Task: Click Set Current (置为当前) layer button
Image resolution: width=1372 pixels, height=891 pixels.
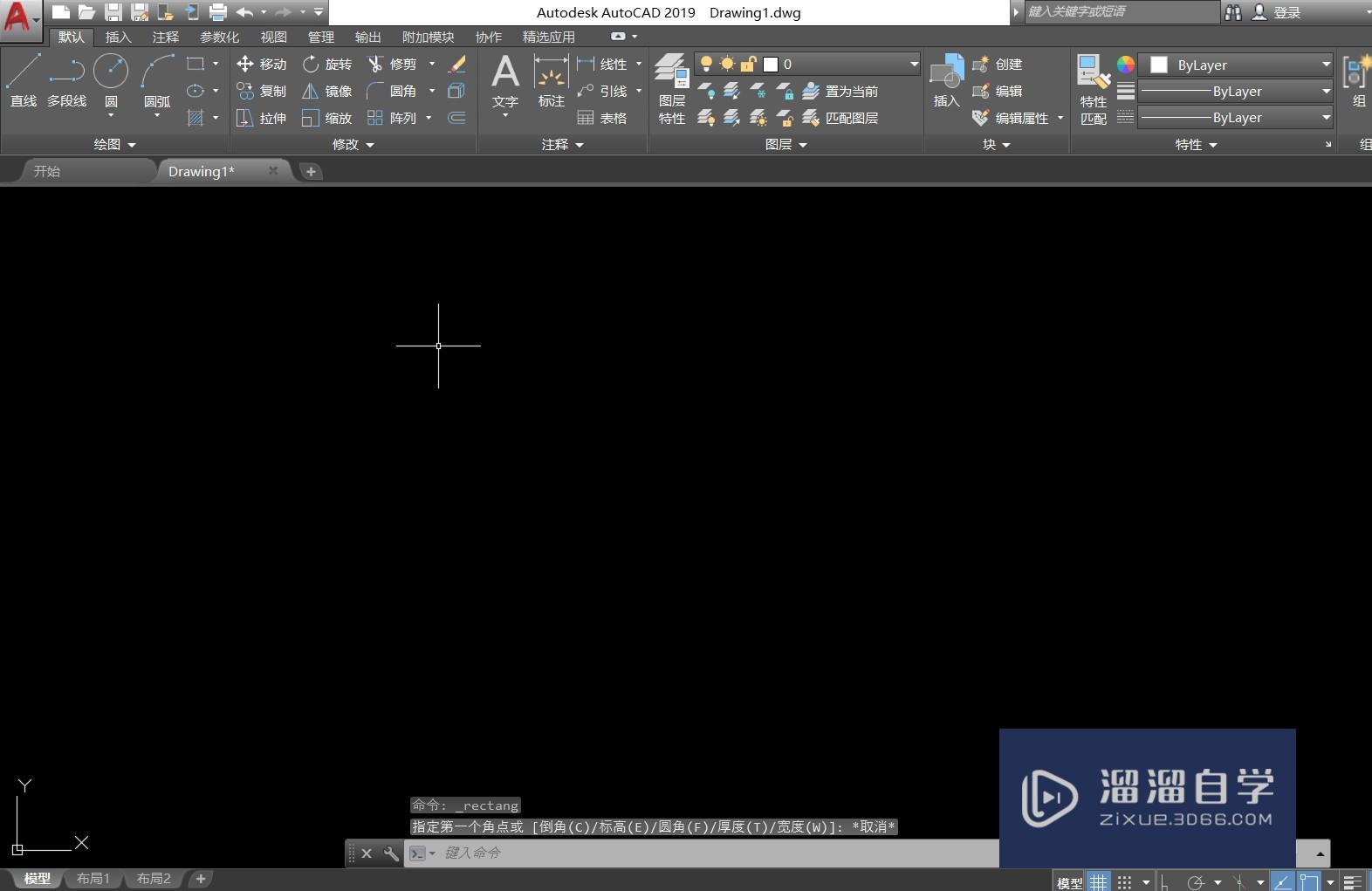Action: tap(840, 92)
